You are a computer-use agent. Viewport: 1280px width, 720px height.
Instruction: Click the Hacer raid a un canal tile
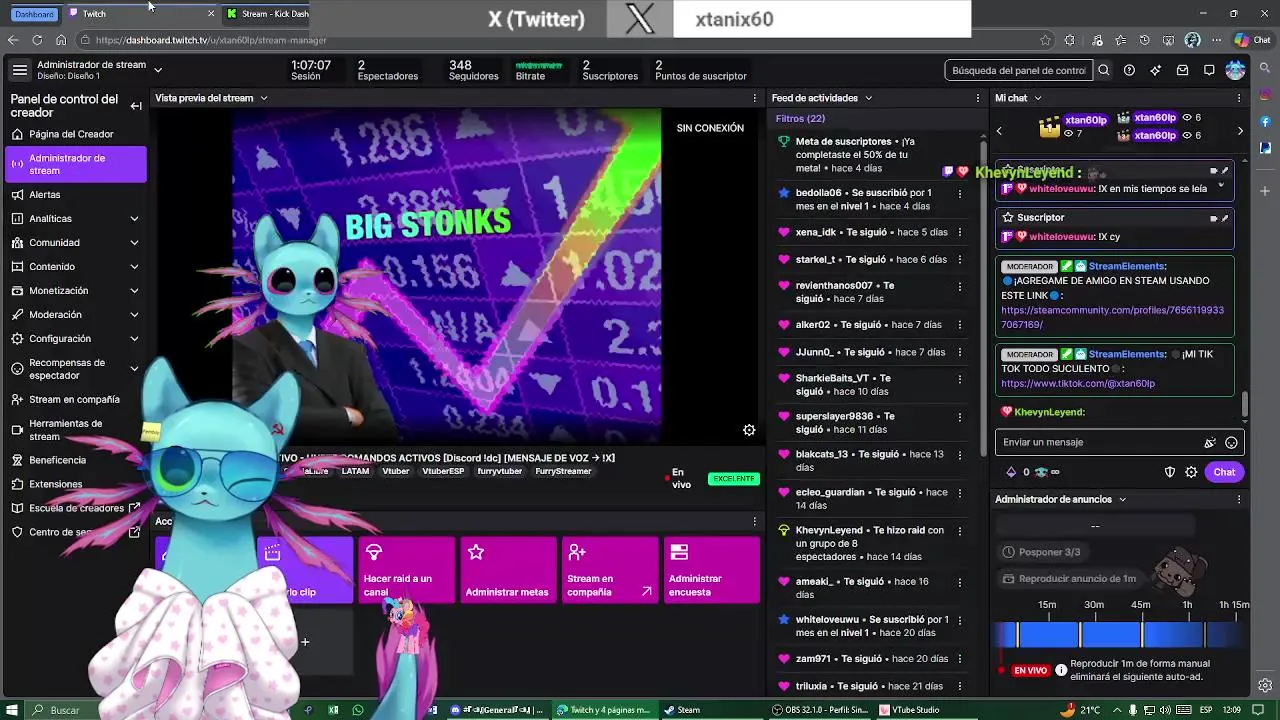(406, 570)
